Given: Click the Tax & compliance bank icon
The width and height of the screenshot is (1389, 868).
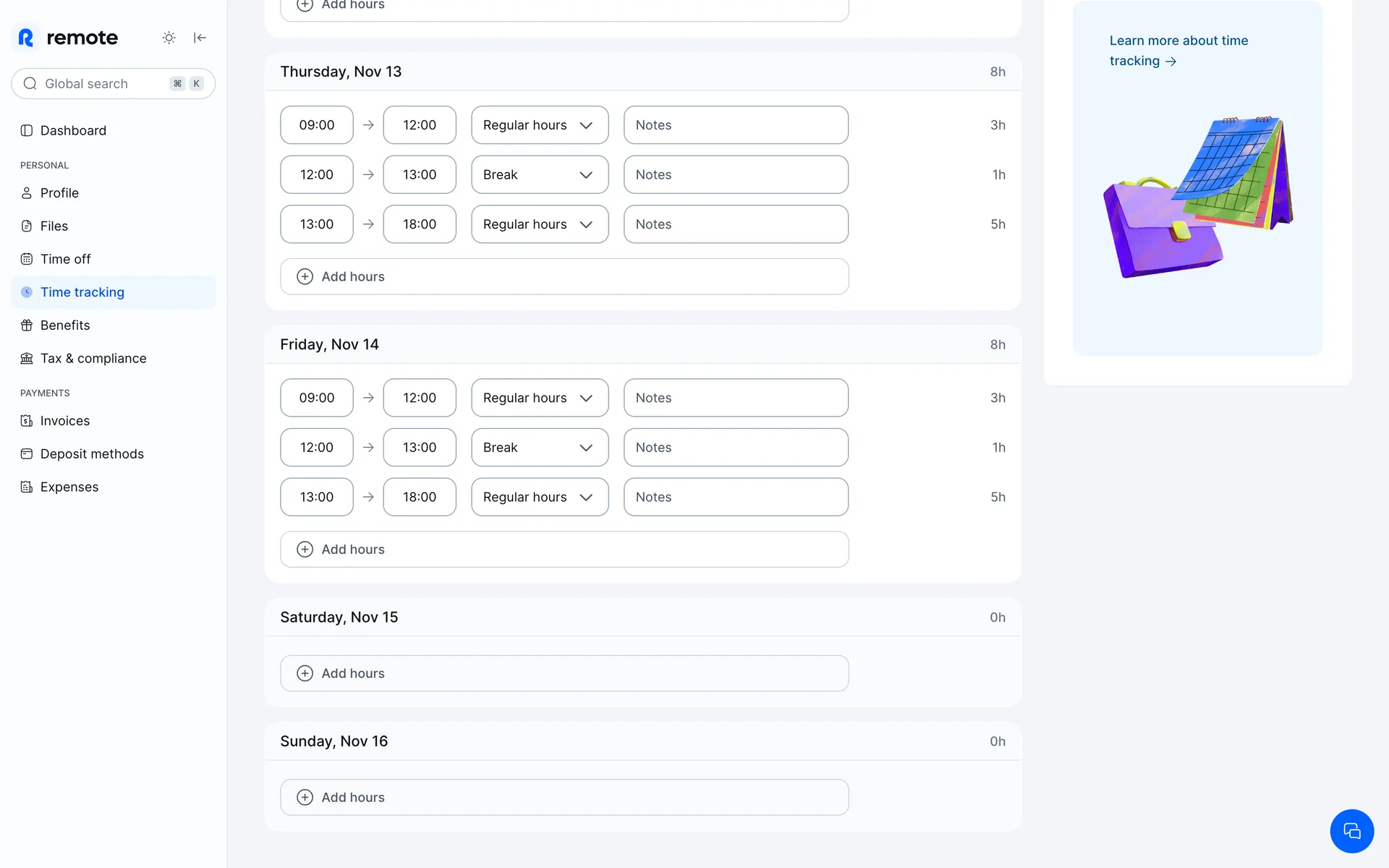Looking at the screenshot, I should [27, 359].
